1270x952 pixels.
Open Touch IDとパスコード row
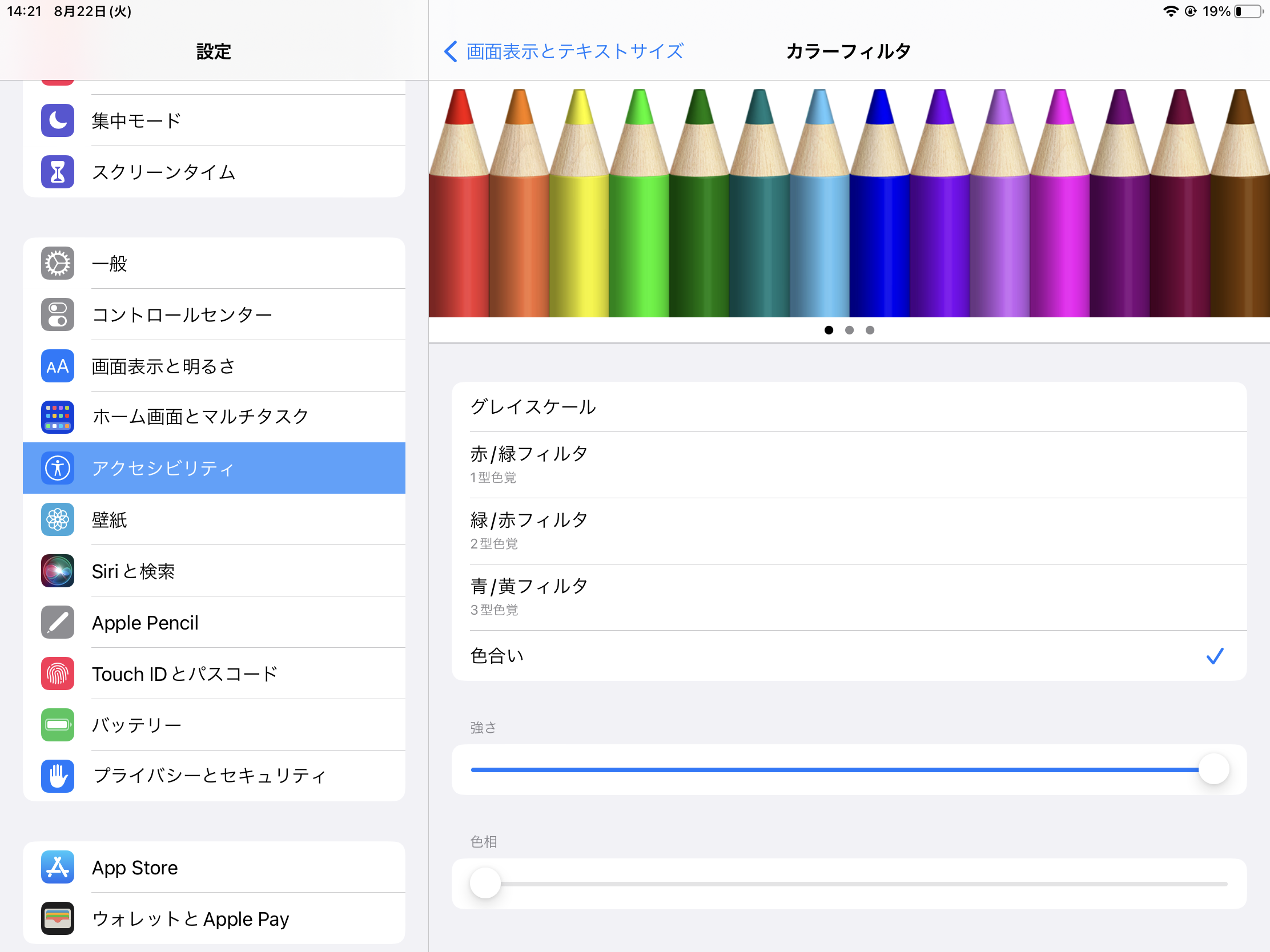tap(214, 673)
